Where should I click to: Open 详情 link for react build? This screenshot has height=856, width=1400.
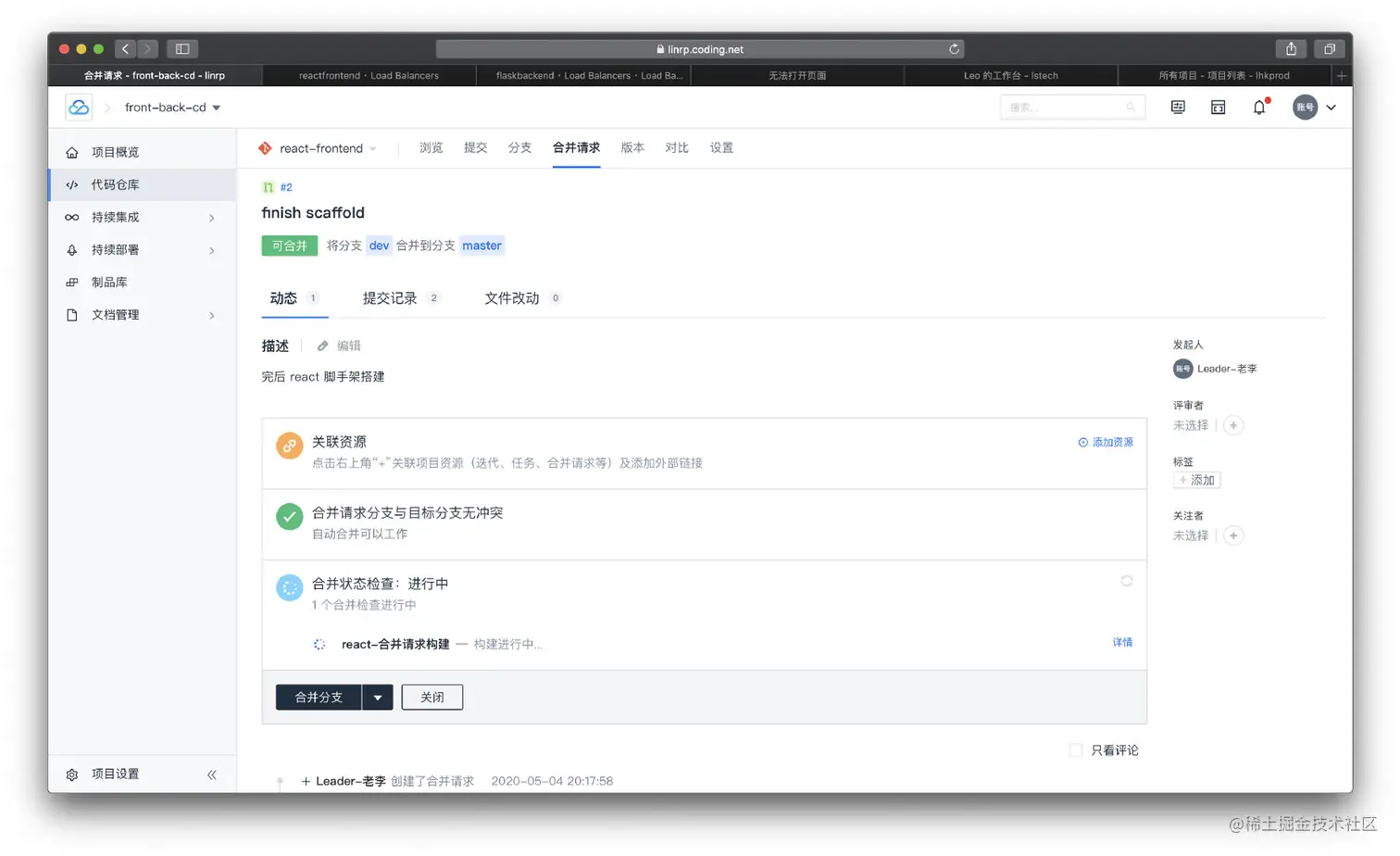pos(1122,642)
